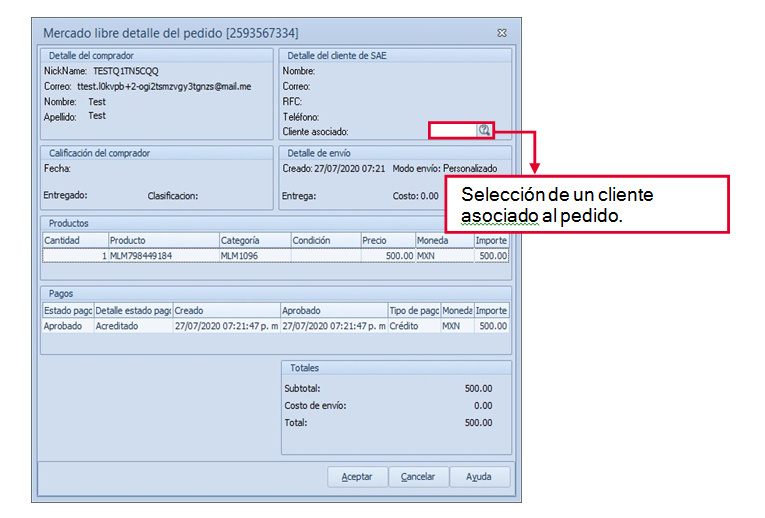Select the Aprobado status cell in Pagos
The image size is (765, 518).
pyautogui.click(x=68, y=326)
